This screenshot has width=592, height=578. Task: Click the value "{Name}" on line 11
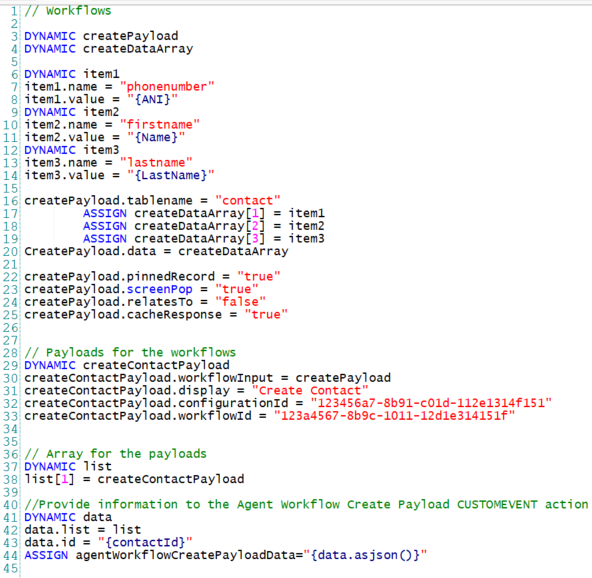click(156, 137)
